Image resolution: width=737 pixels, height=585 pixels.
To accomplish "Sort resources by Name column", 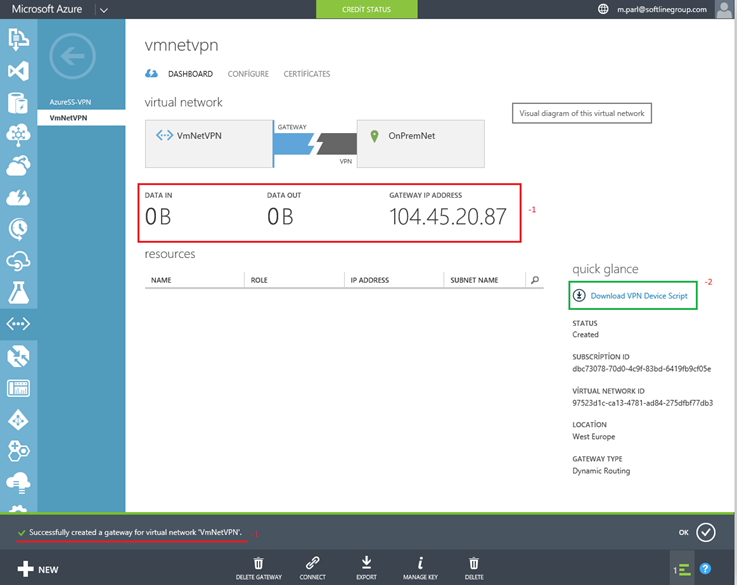I will (x=161, y=280).
